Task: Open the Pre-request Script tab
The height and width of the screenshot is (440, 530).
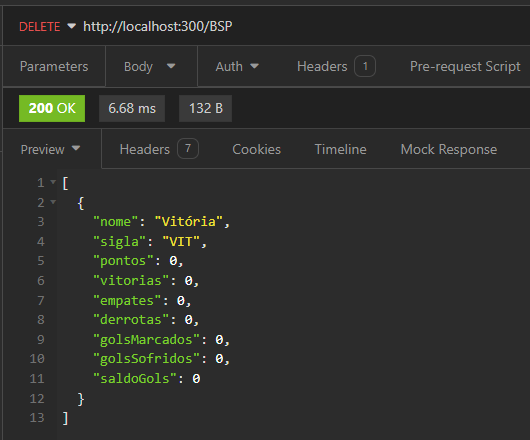Action: pos(465,66)
